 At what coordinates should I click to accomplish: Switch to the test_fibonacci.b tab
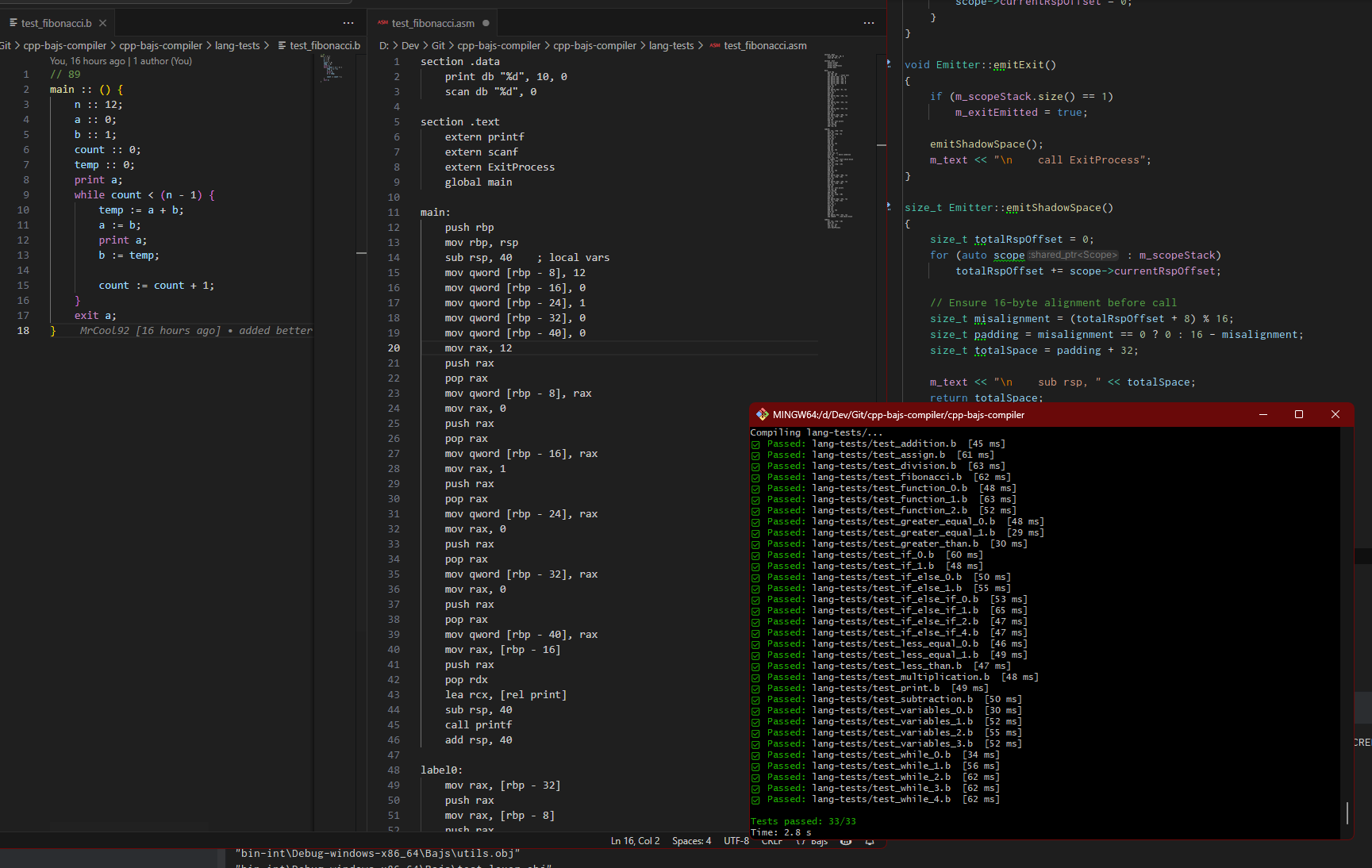pyautogui.click(x=57, y=23)
